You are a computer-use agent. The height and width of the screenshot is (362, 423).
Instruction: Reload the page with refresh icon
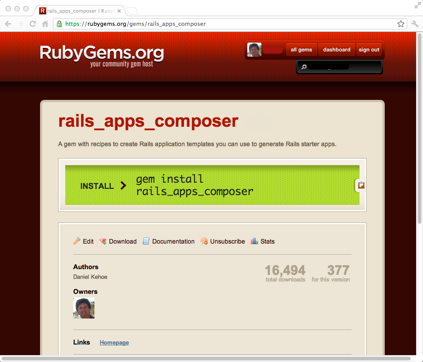click(33, 24)
